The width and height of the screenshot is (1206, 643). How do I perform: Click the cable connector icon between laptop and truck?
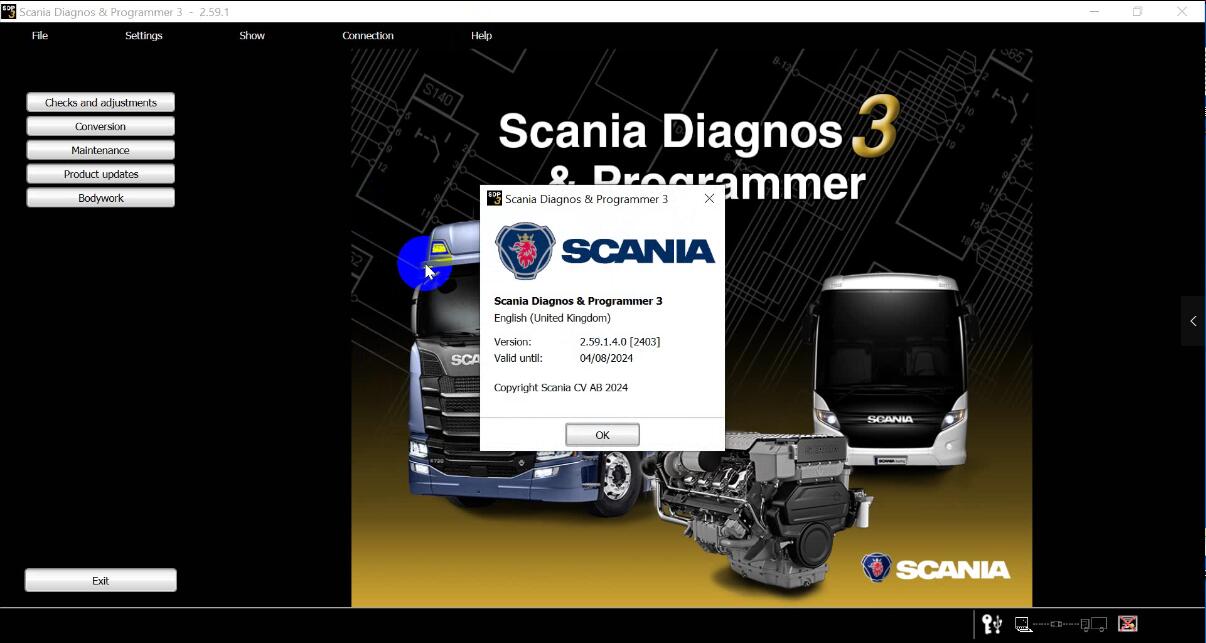(x=1057, y=624)
